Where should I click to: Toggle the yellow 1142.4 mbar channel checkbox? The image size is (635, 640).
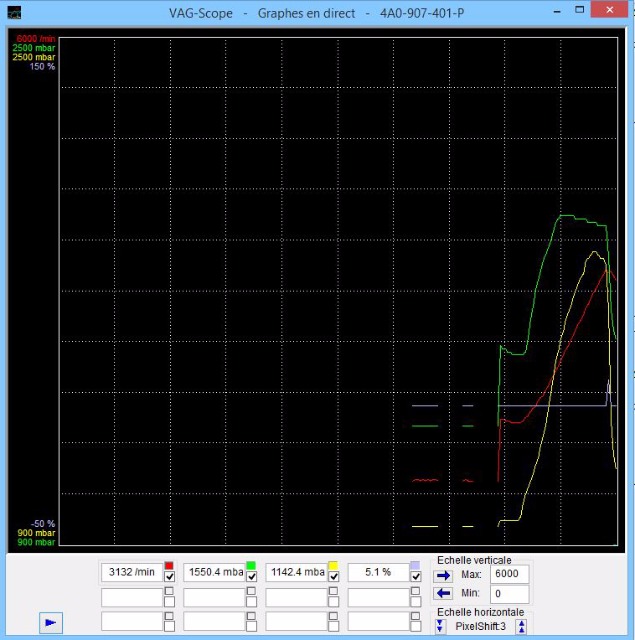coord(333,578)
